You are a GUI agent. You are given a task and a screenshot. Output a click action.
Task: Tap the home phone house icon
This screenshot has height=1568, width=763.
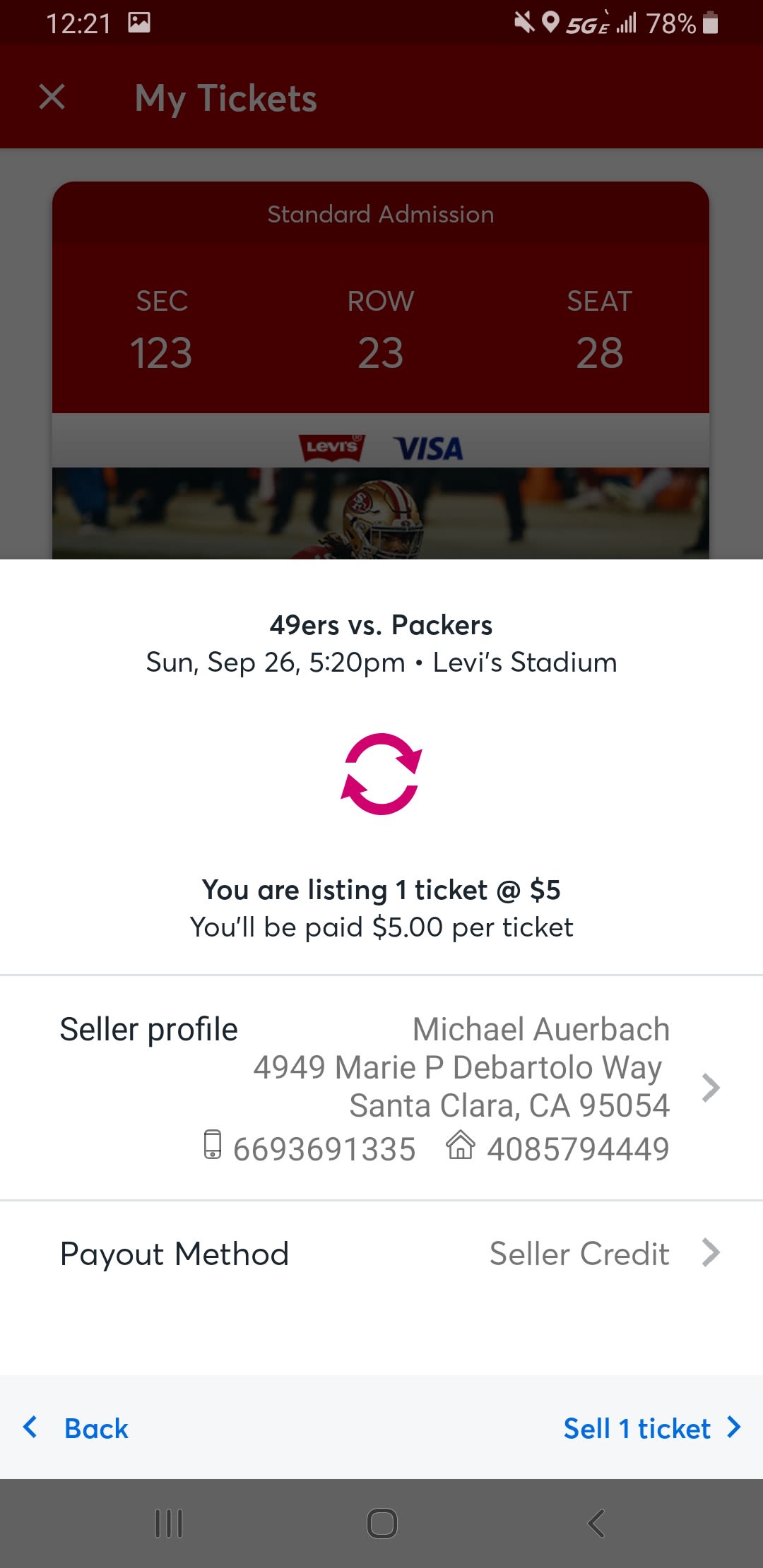point(461,1145)
